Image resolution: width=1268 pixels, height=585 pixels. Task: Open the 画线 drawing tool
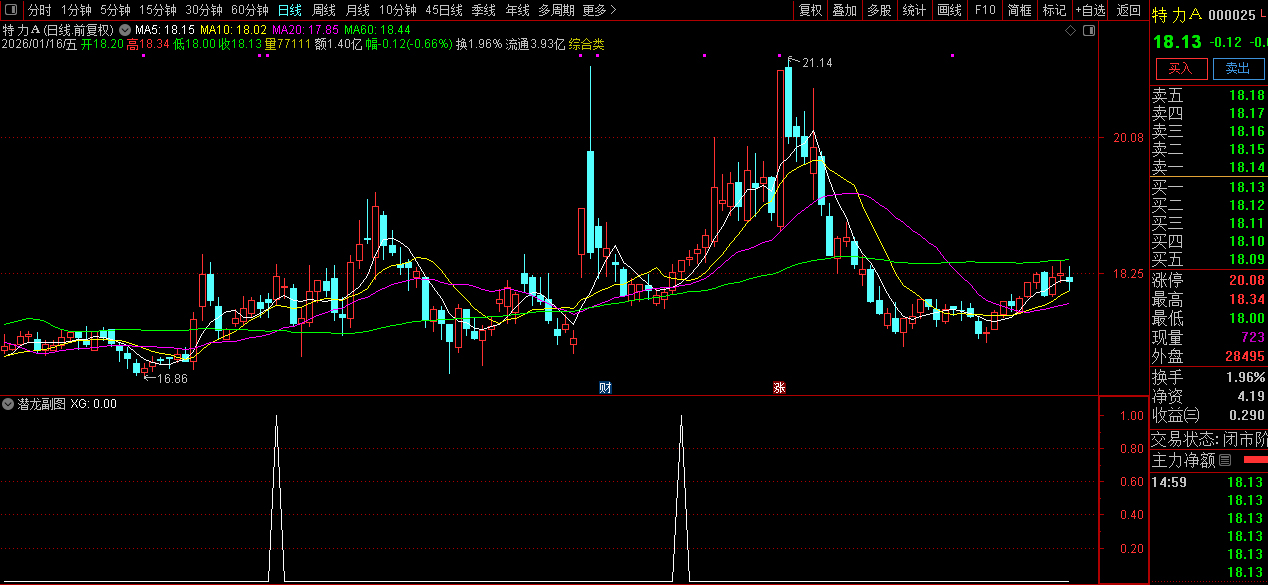tap(949, 10)
